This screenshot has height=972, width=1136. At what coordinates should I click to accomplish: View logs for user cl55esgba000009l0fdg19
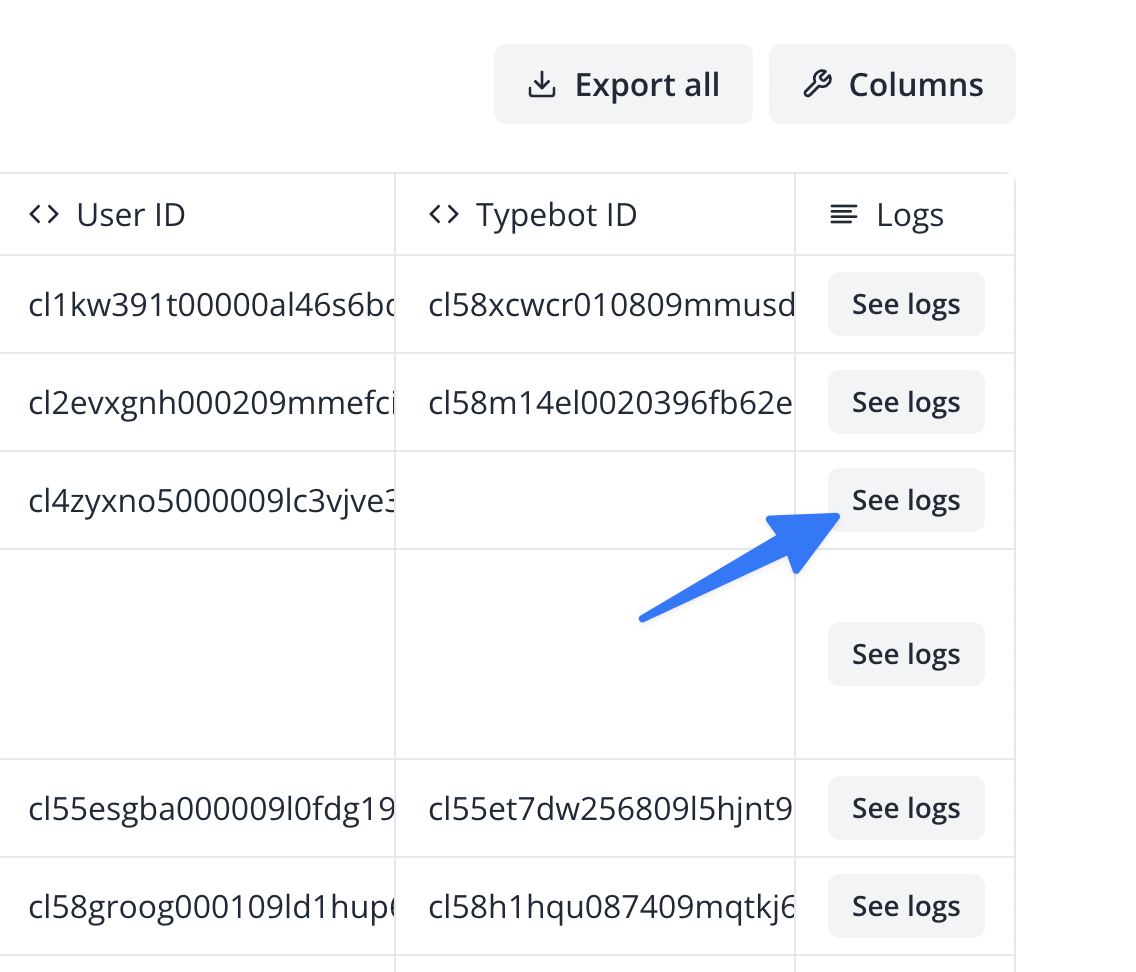pos(905,808)
